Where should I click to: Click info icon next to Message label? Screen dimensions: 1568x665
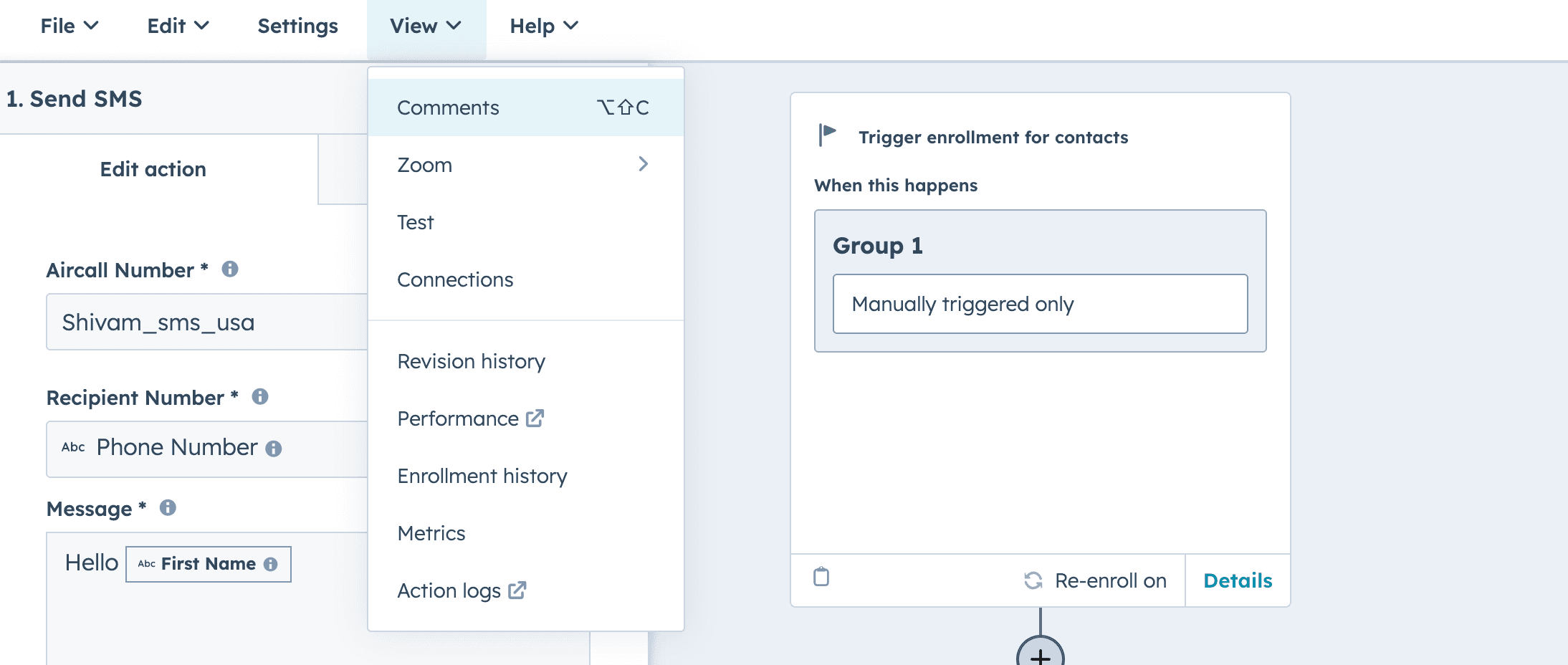[x=168, y=507]
